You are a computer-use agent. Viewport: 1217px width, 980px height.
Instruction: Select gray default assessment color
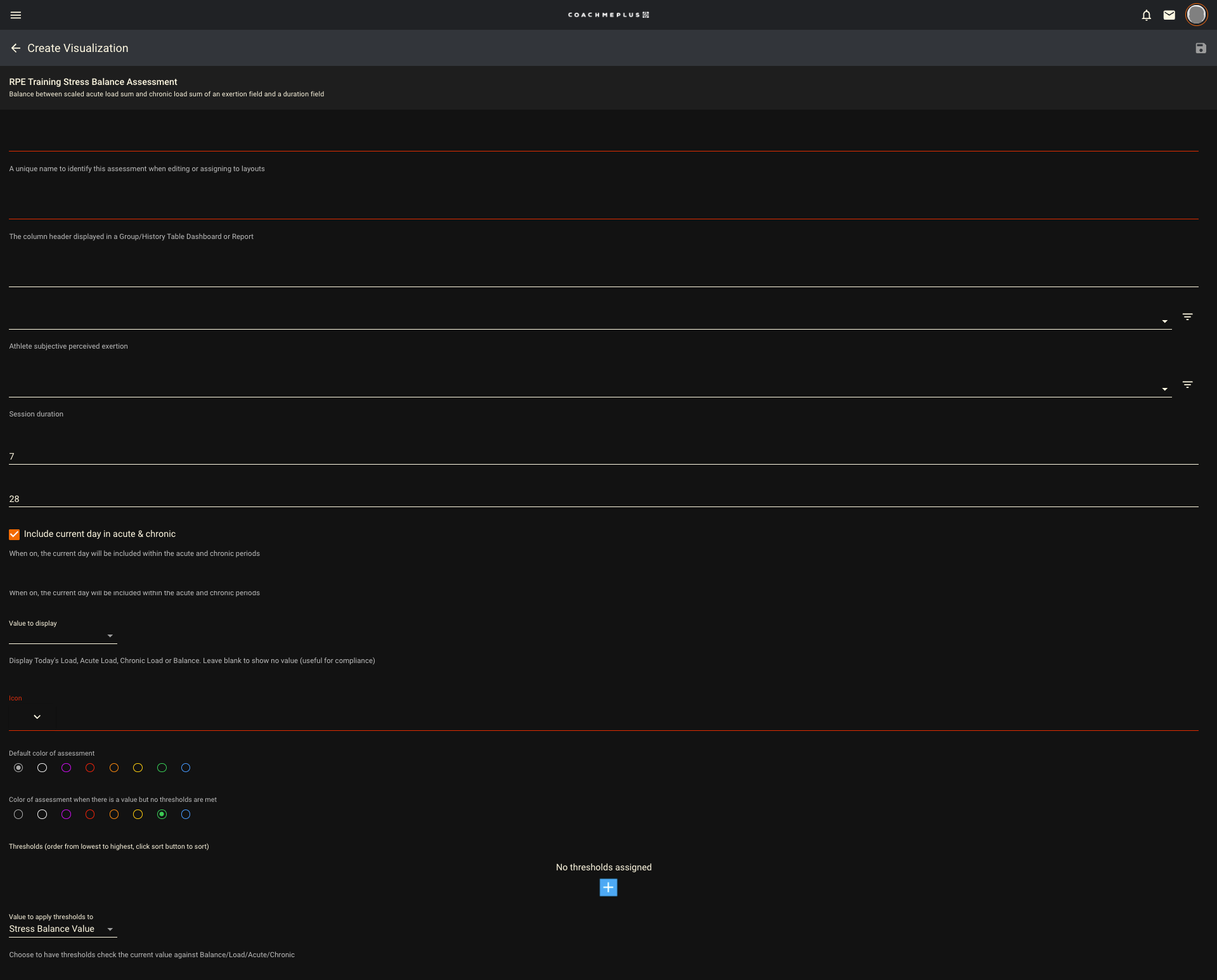click(x=18, y=768)
